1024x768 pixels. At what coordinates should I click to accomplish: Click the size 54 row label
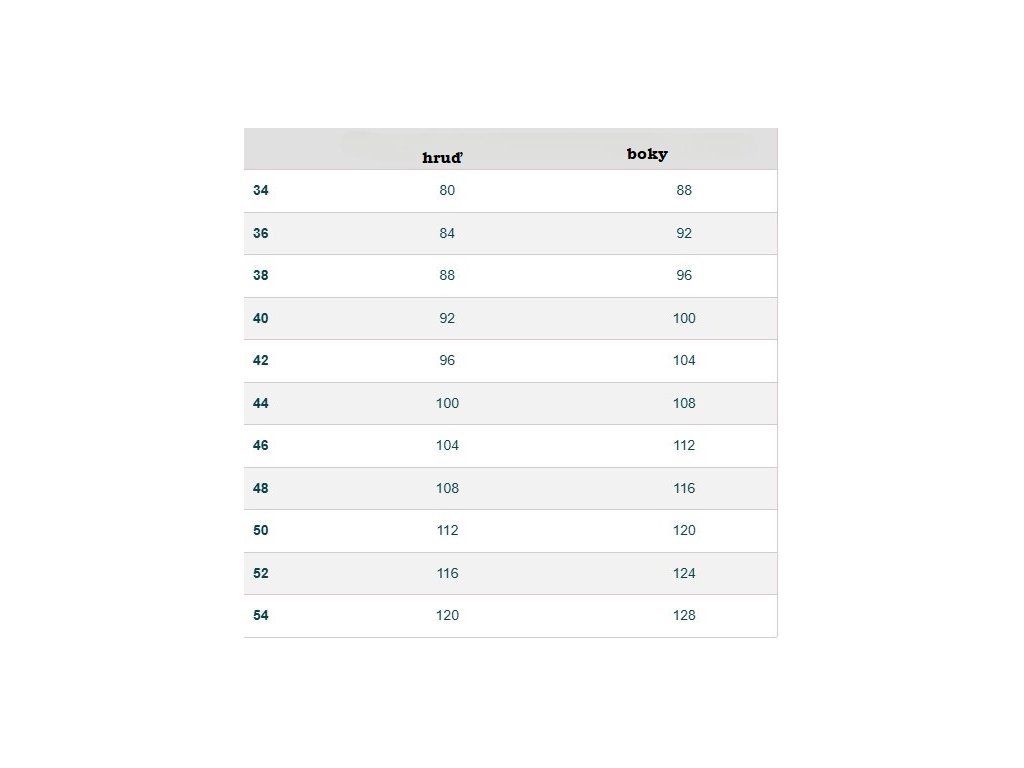coord(261,615)
